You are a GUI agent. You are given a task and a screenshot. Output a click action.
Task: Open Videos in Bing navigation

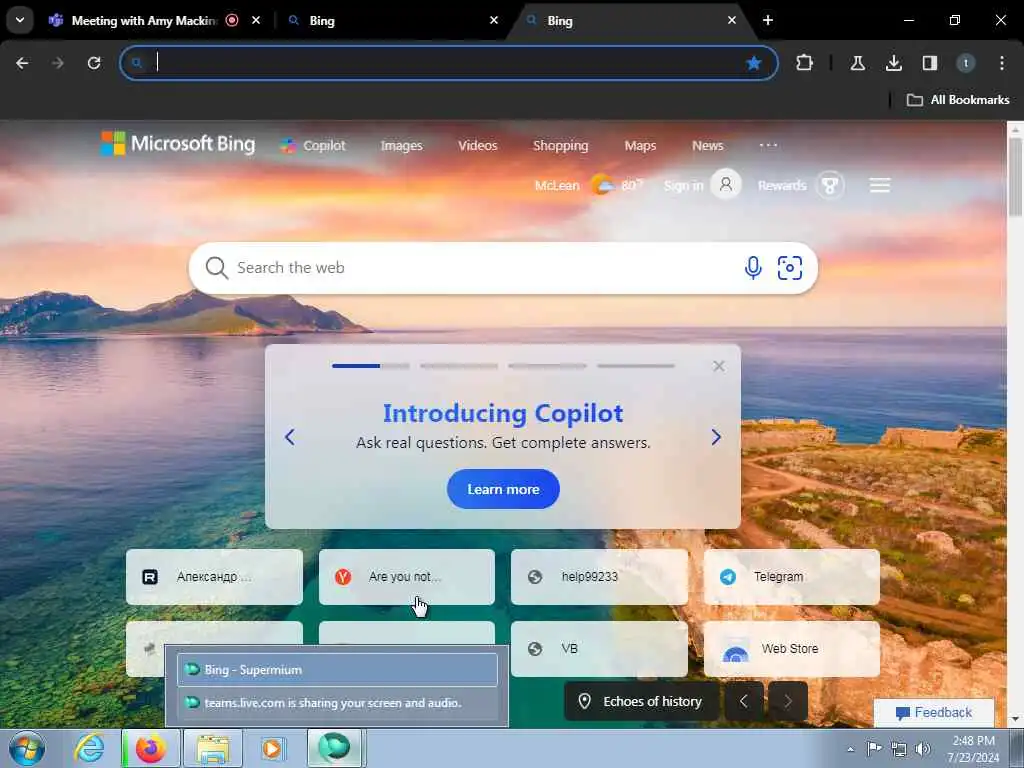(477, 146)
